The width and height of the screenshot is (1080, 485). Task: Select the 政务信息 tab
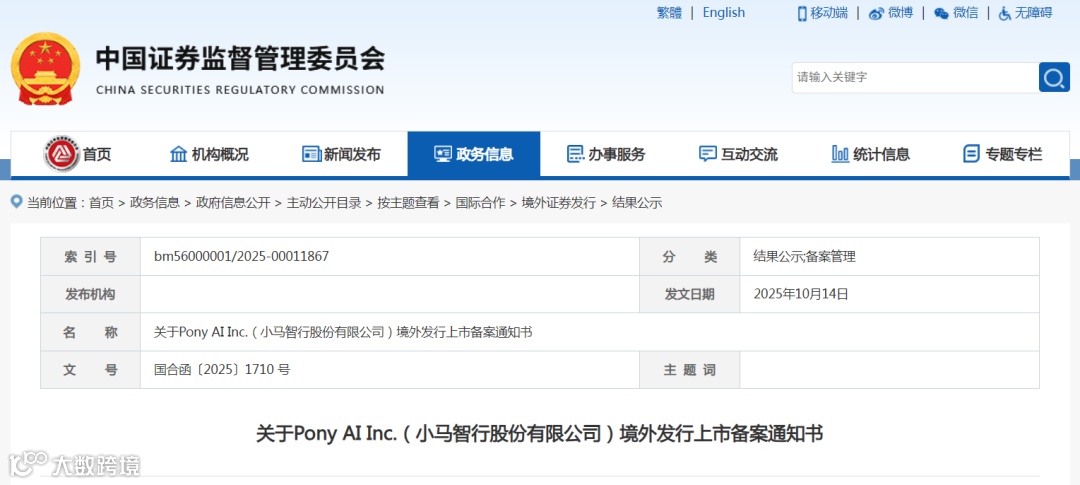pos(474,154)
